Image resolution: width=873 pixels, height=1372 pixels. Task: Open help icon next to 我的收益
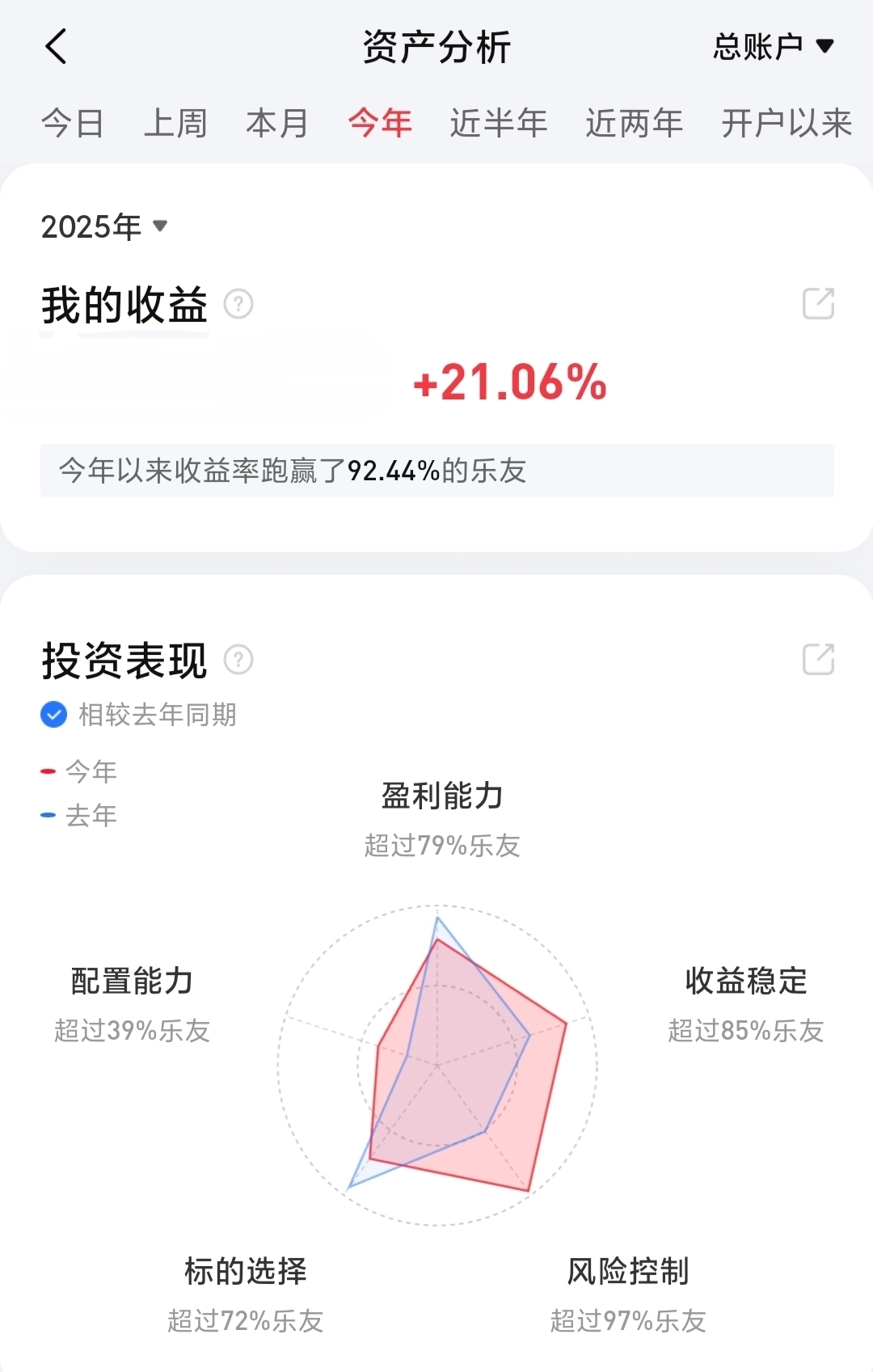coord(238,305)
